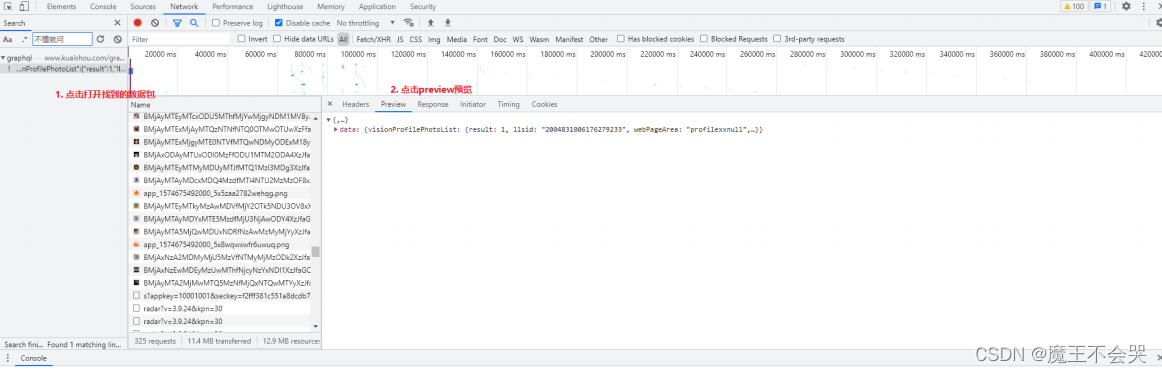The width and height of the screenshot is (1162, 373).
Task: Open the issues counter showing 1
Action: [1101, 7]
